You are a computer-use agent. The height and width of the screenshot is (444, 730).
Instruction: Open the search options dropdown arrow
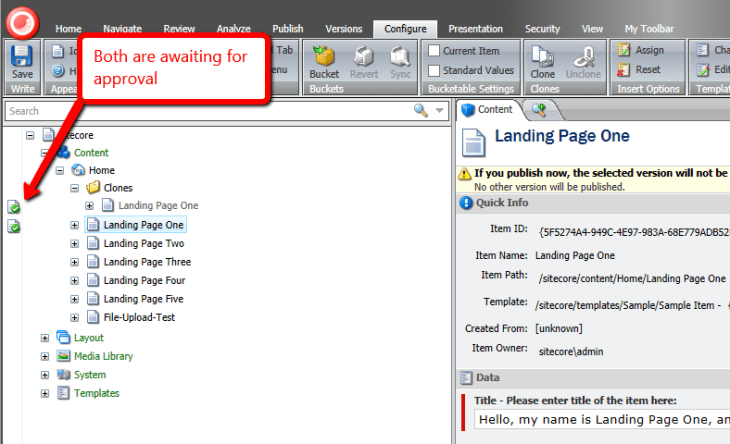click(439, 111)
